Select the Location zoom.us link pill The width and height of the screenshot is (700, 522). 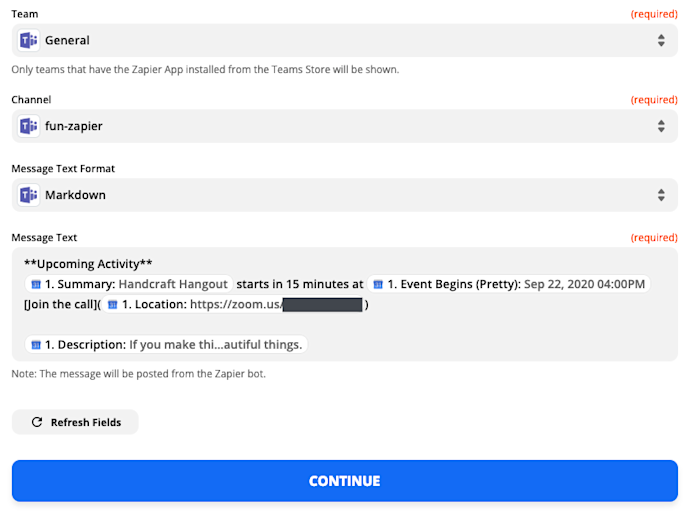[x=233, y=305]
